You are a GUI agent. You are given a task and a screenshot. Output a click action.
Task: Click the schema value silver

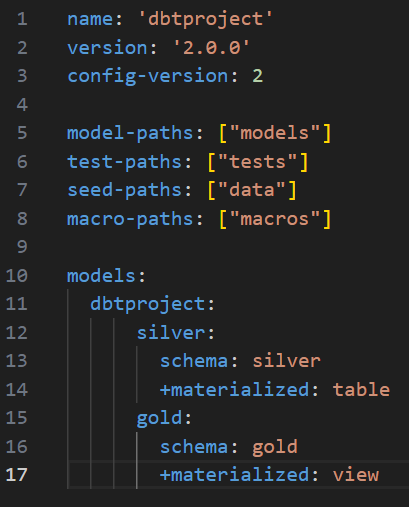pyautogui.click(x=286, y=361)
